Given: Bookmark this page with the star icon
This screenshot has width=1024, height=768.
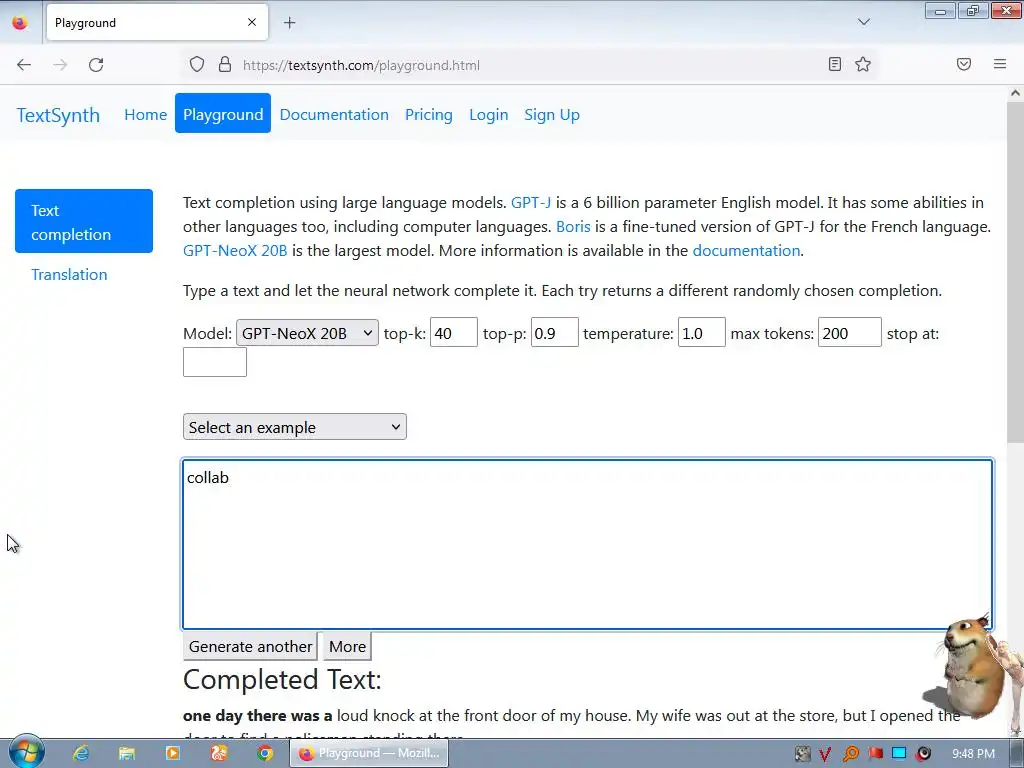Looking at the screenshot, I should coord(863,64).
